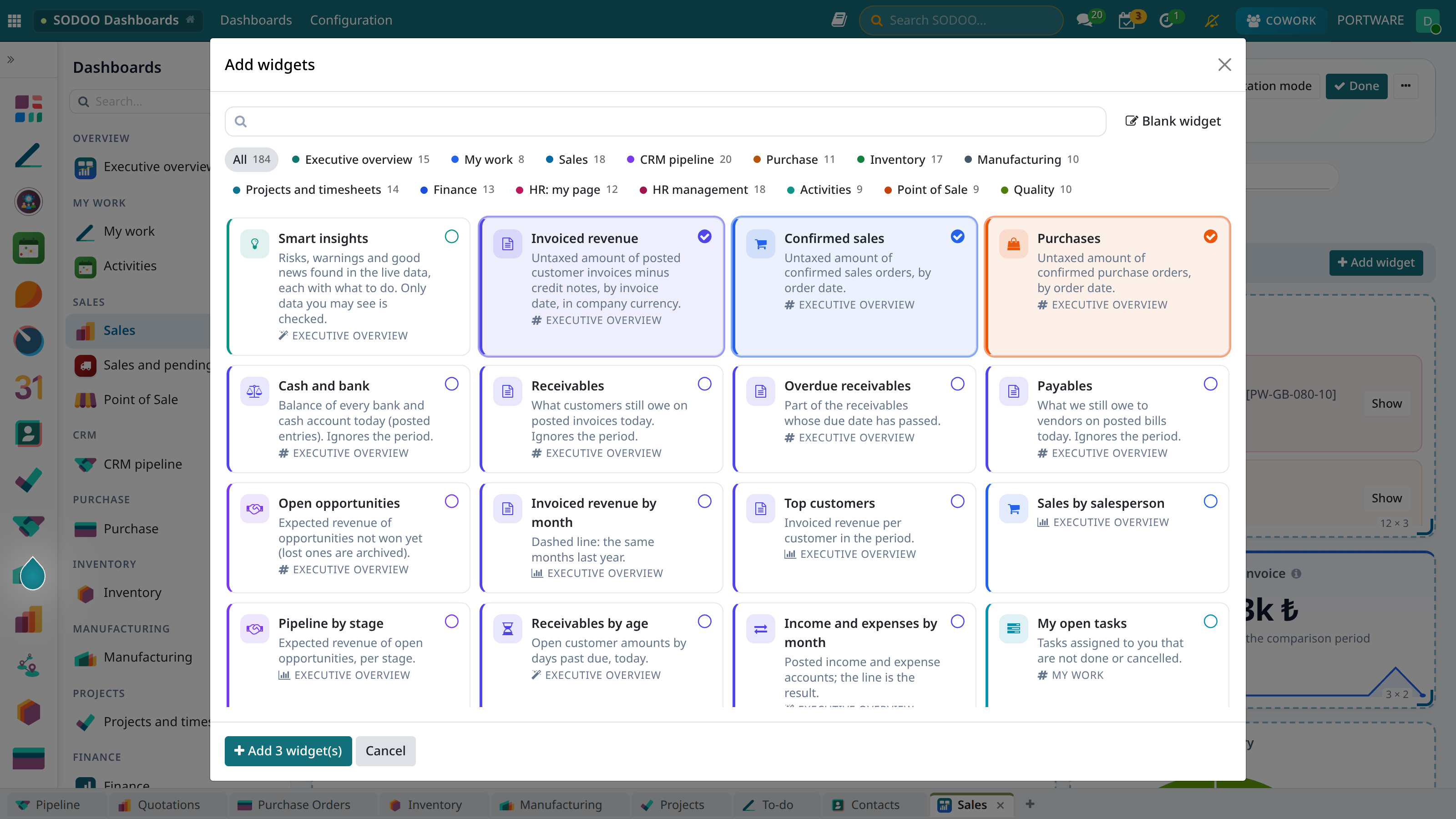
Task: Open the timer icon with badge 1
Action: (x=1166, y=20)
